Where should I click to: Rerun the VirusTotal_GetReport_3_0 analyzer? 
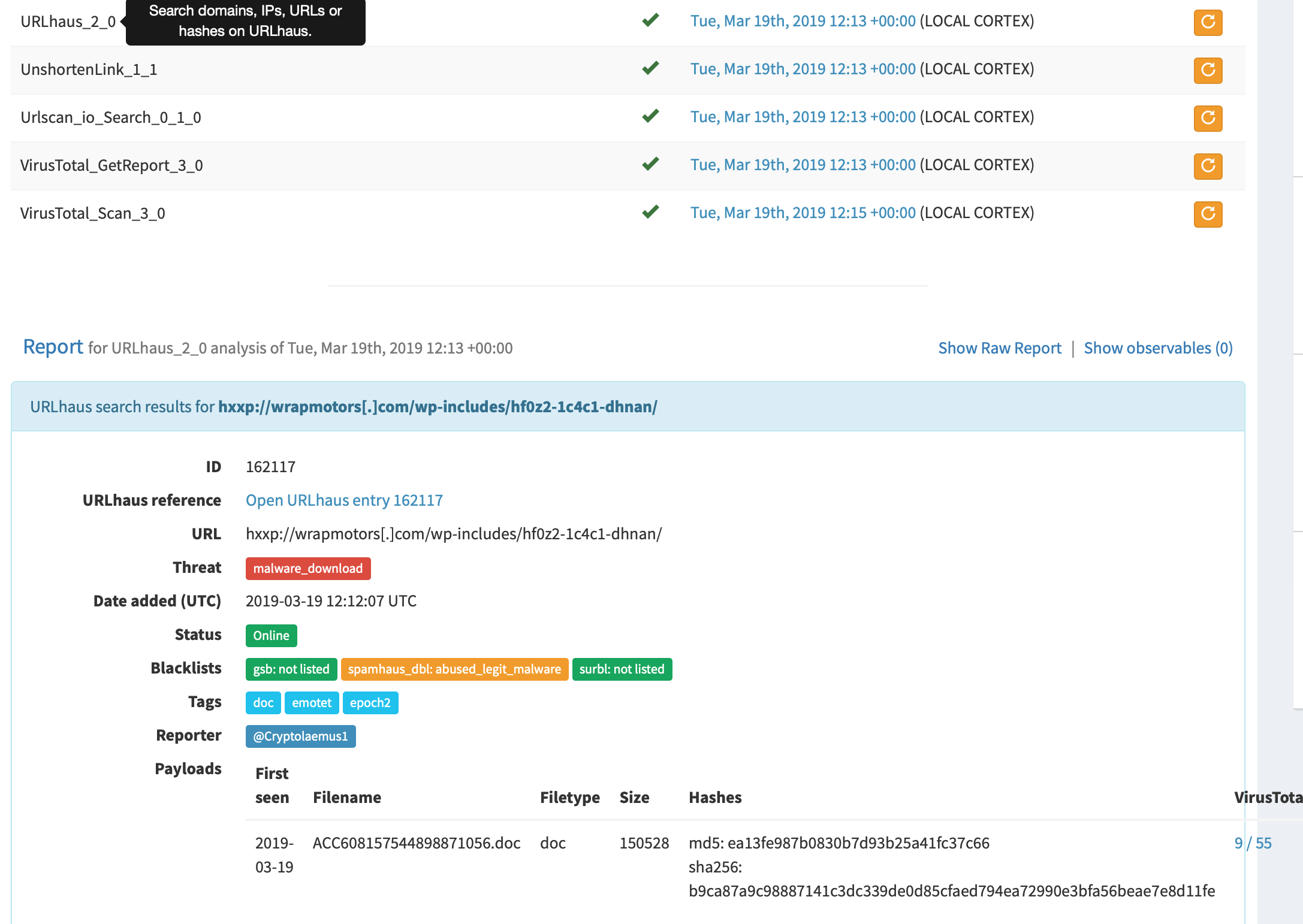click(1208, 166)
